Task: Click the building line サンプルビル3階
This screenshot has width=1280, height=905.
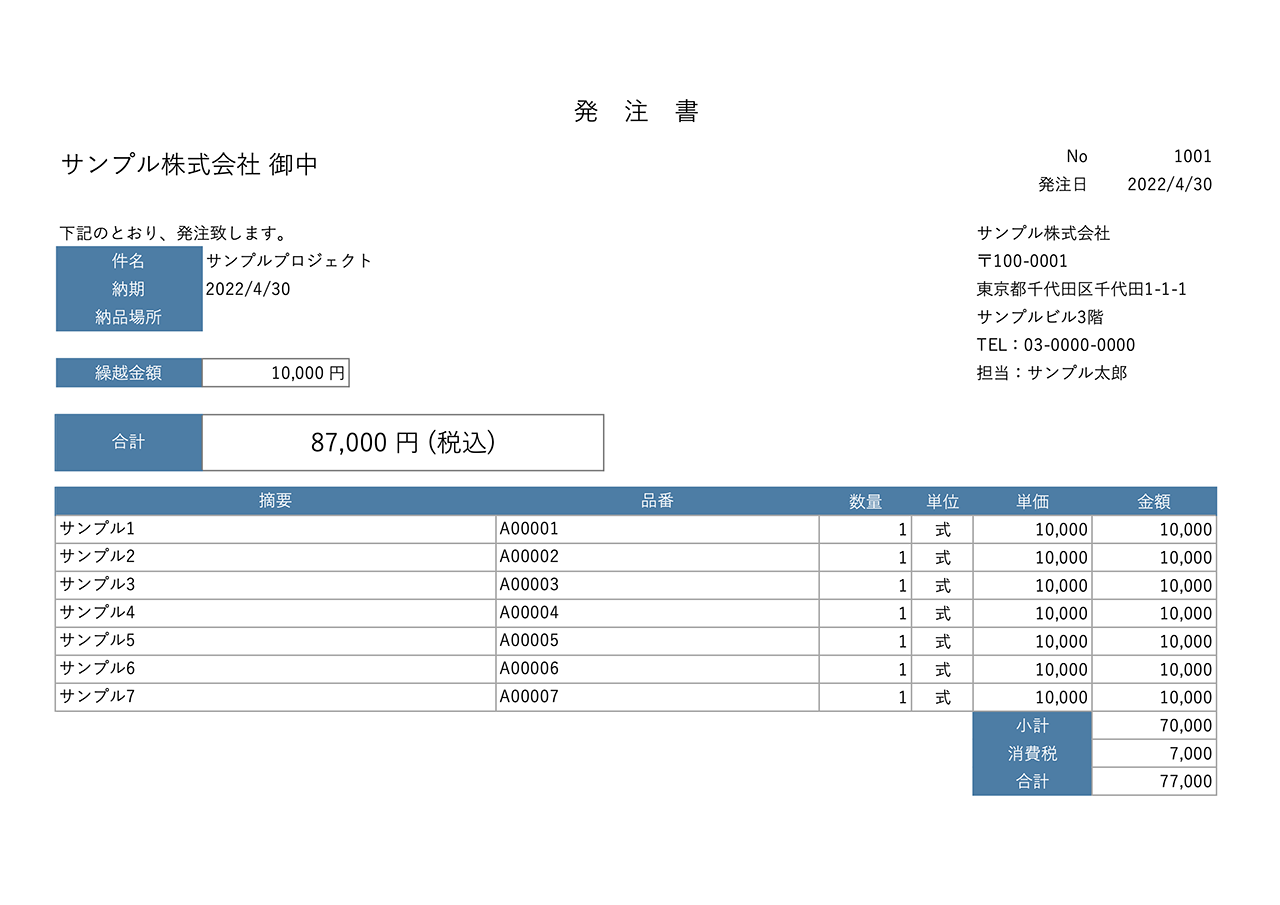Action: [x=1040, y=317]
